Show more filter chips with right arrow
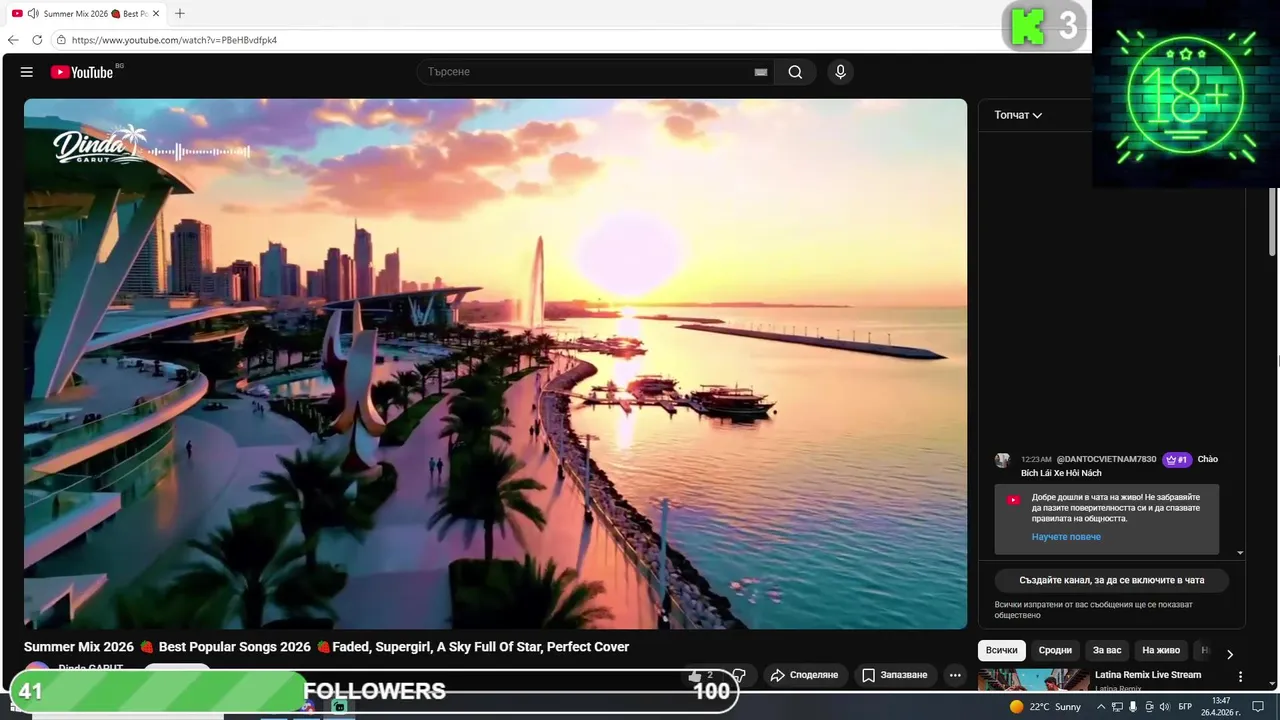 [1230, 654]
